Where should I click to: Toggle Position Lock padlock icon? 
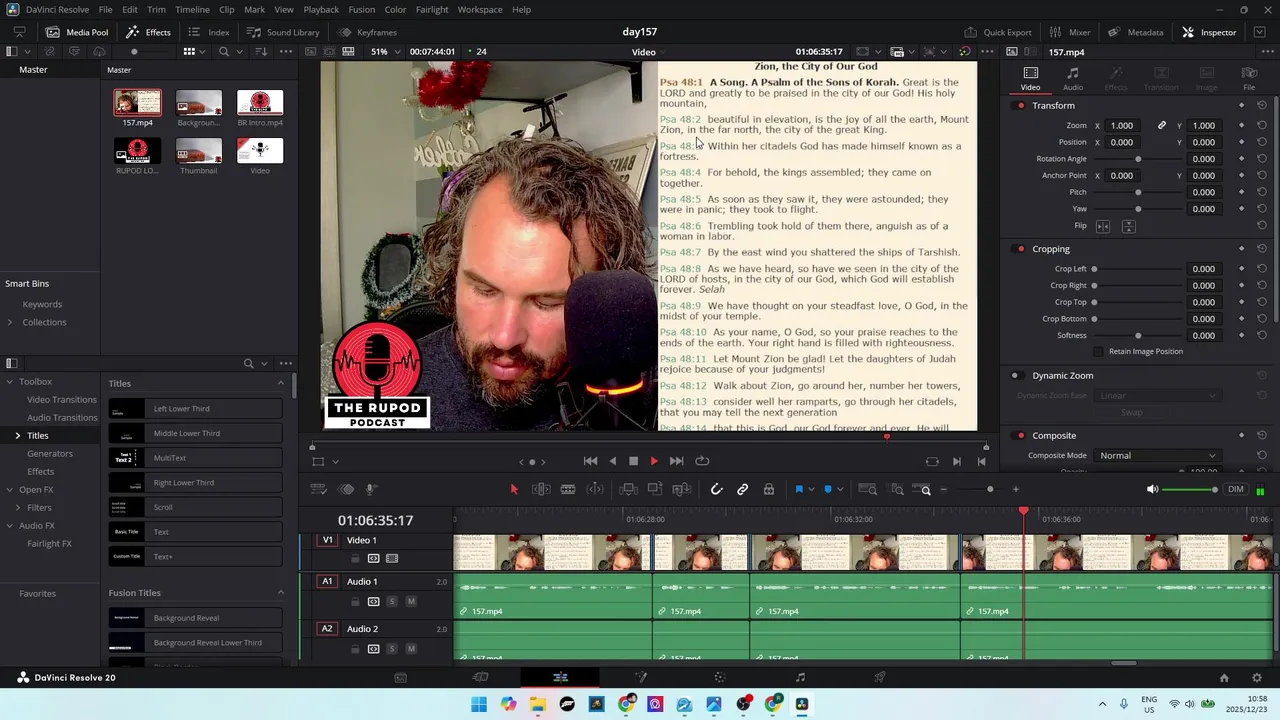tap(768, 489)
